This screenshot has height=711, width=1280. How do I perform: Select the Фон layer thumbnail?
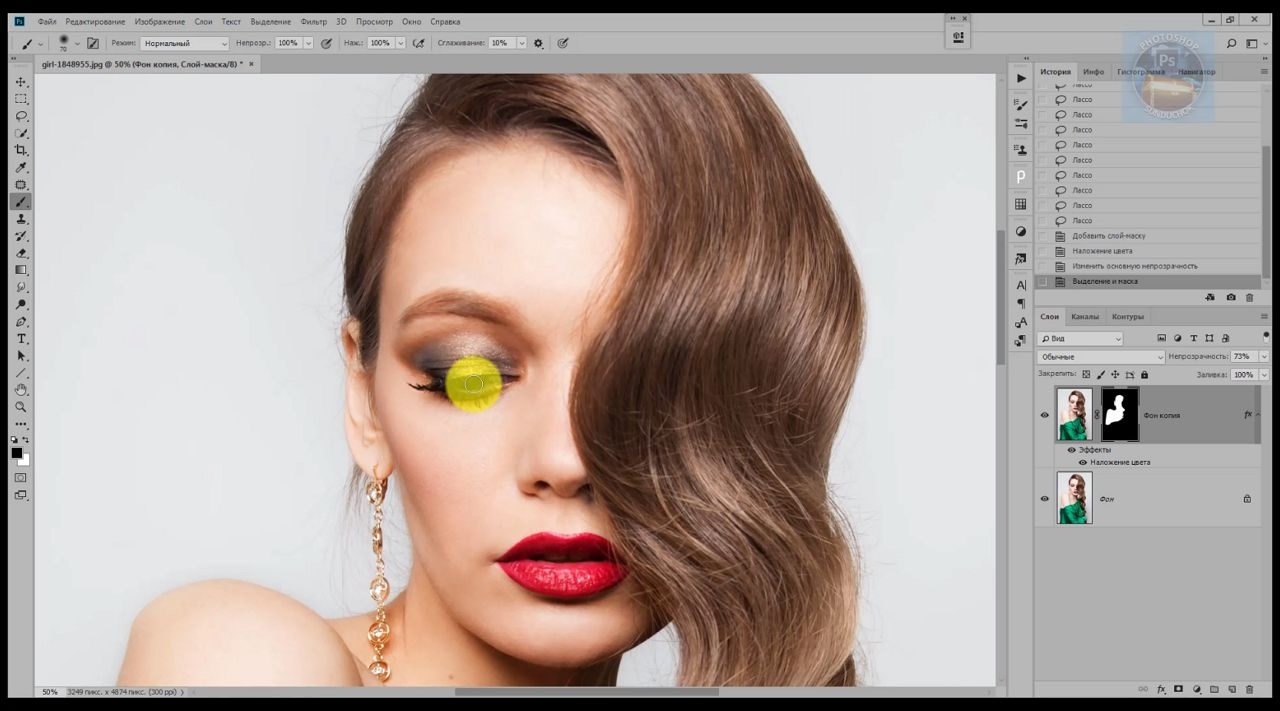[1074, 498]
